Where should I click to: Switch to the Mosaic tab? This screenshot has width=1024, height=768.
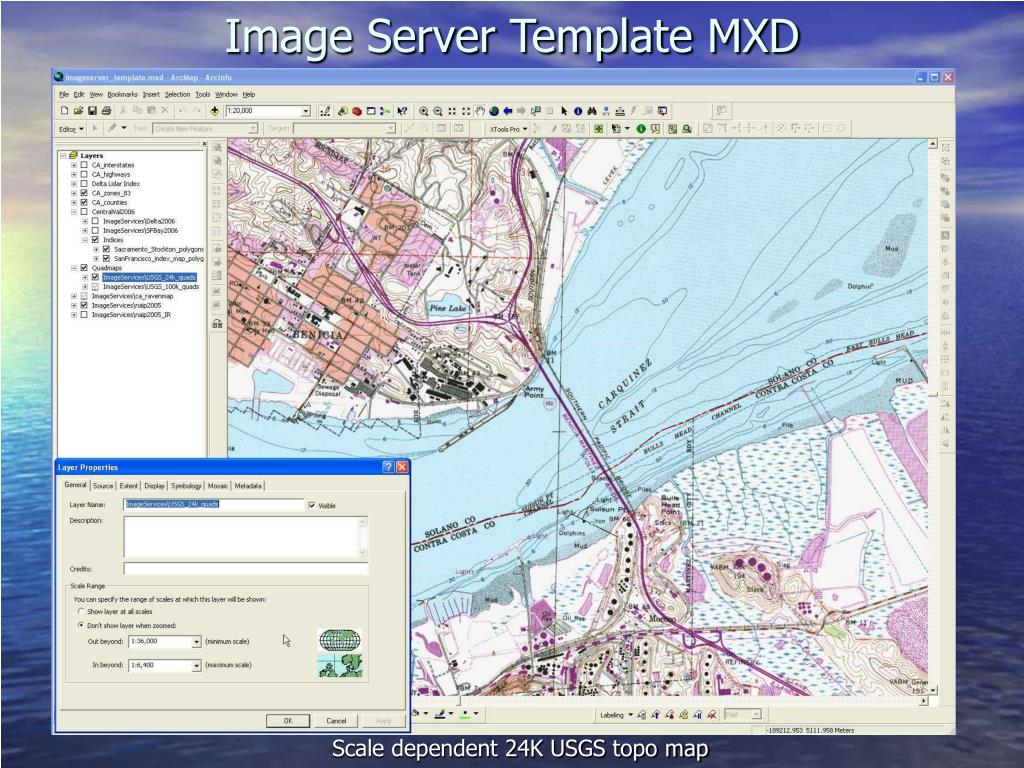point(217,486)
